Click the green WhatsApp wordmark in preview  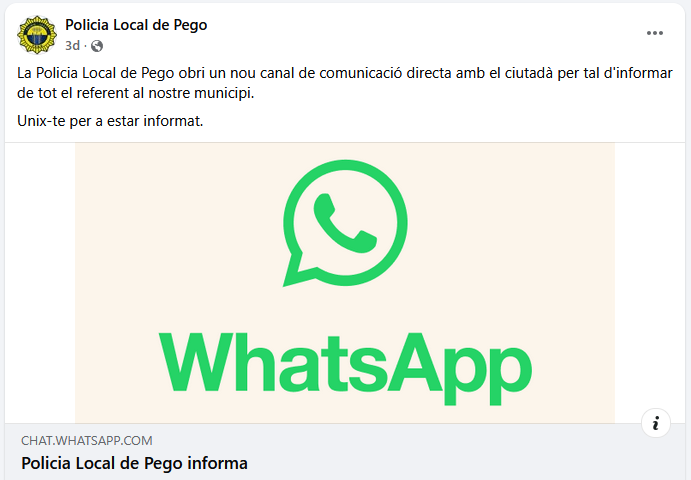pos(346,367)
